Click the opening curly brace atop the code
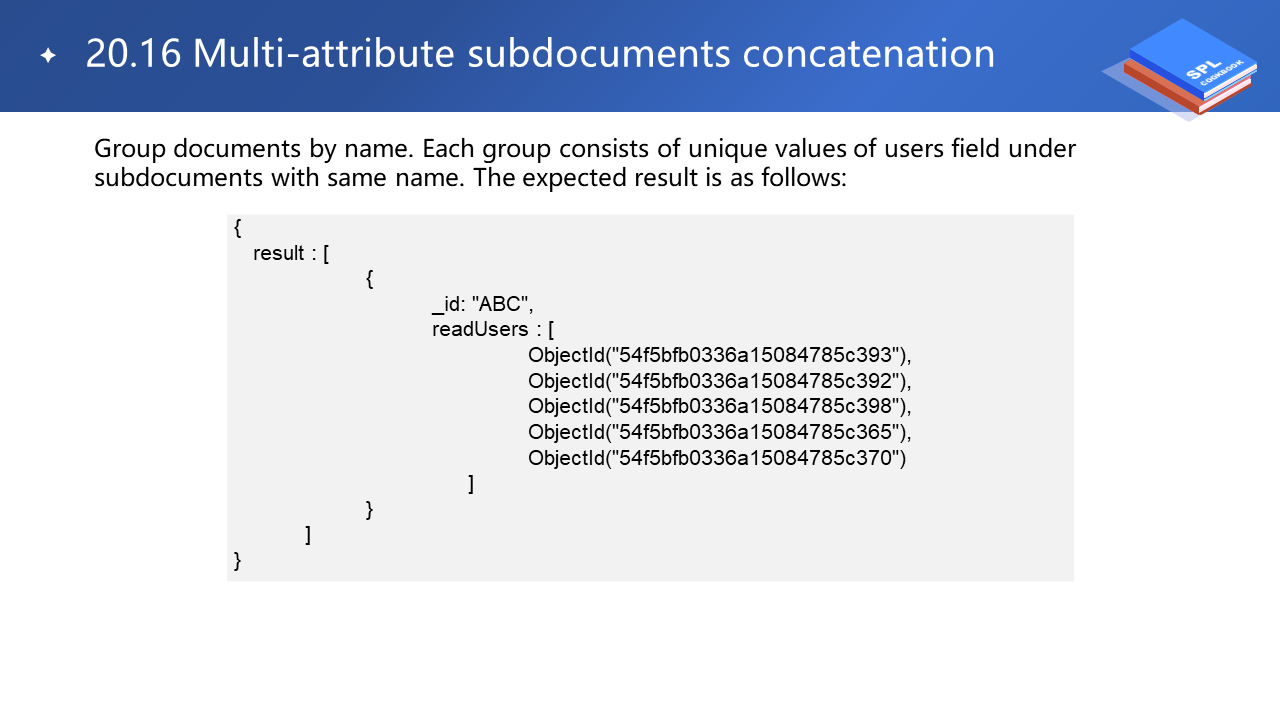Image resolution: width=1280 pixels, height=720 pixels. pyautogui.click(x=238, y=228)
